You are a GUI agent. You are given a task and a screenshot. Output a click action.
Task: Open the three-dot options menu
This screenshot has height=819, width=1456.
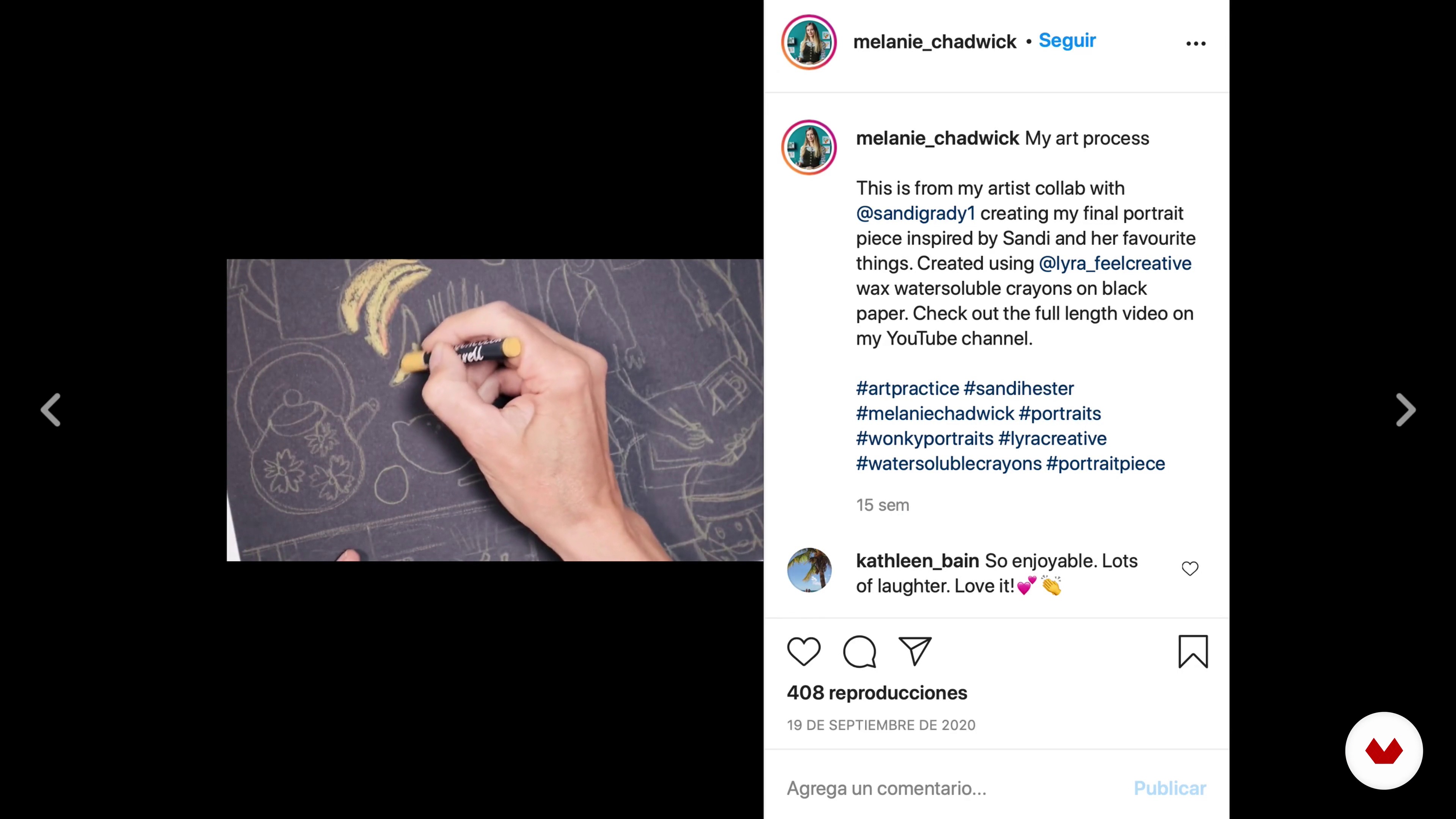point(1196,44)
